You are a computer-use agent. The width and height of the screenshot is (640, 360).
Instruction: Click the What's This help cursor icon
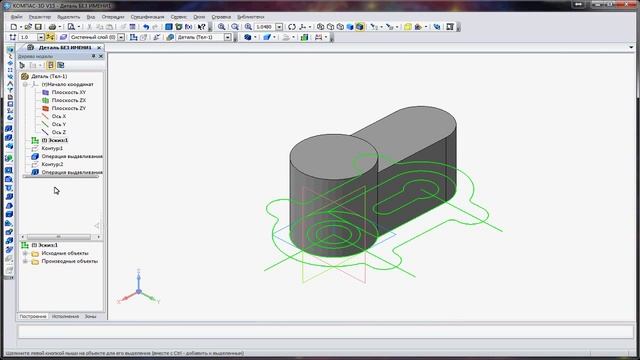coord(202,27)
